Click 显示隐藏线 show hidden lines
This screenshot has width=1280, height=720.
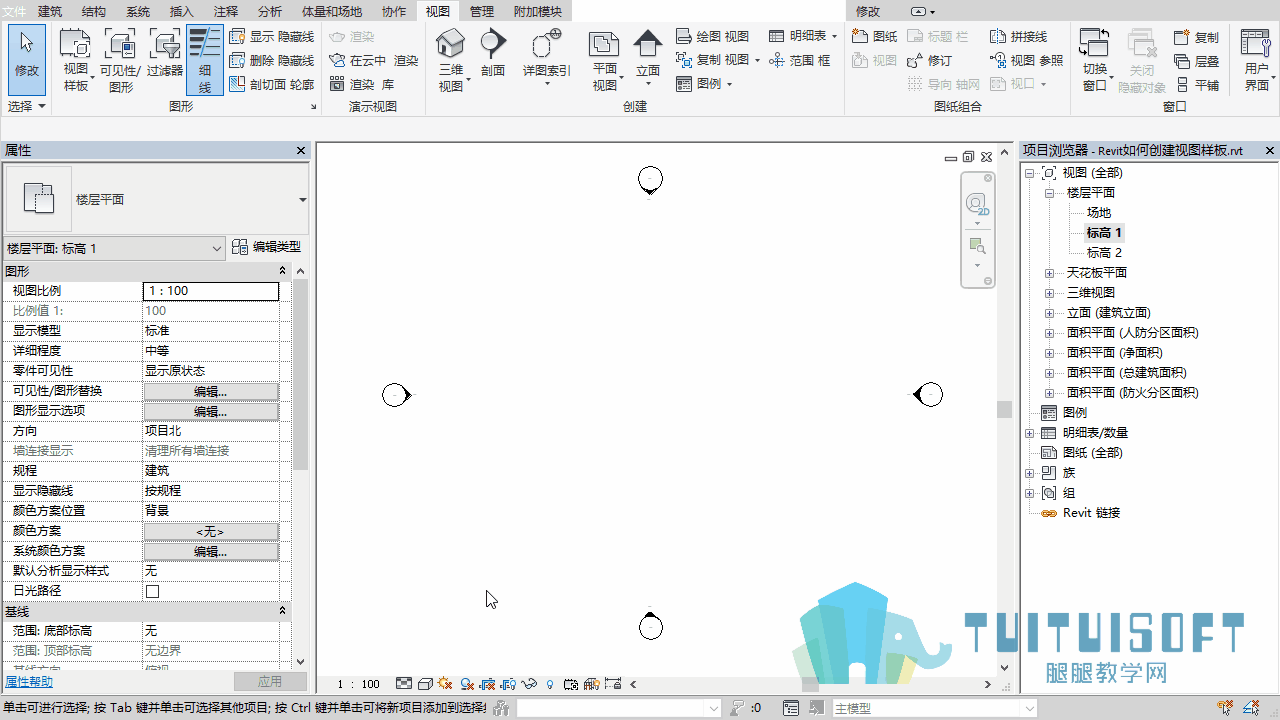point(271,36)
